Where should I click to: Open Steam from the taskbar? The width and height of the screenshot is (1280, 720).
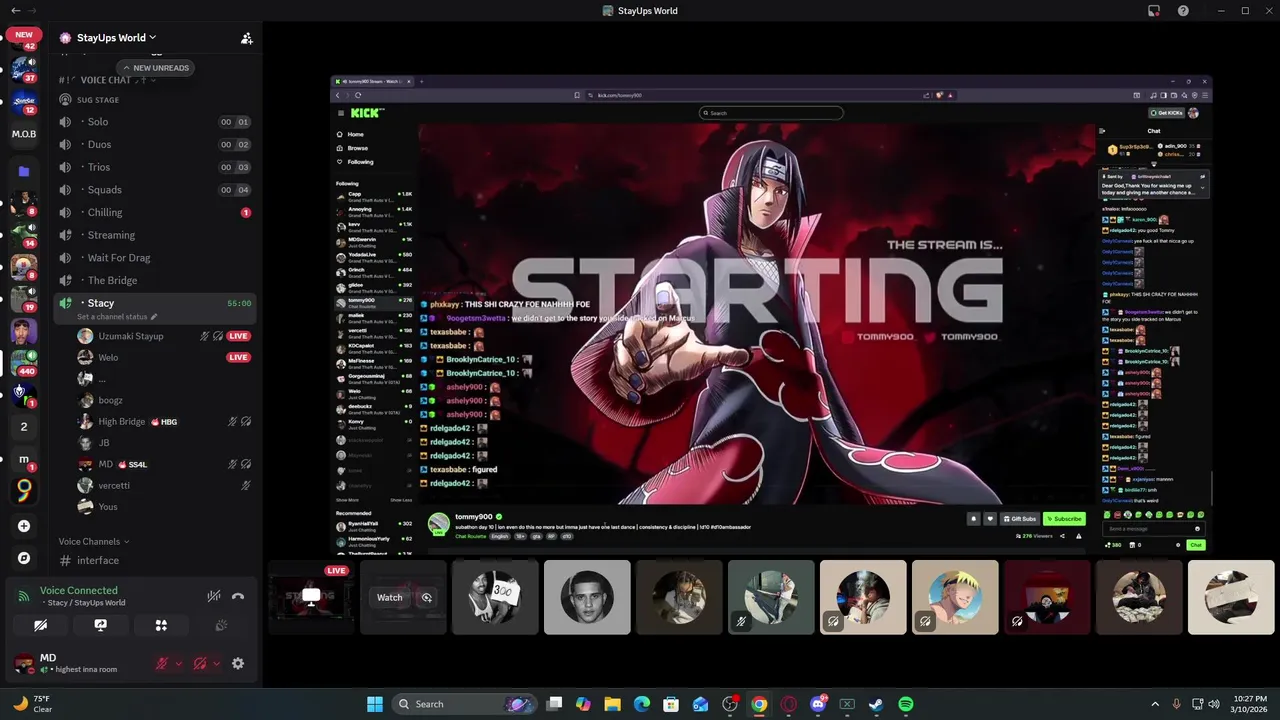[x=876, y=704]
